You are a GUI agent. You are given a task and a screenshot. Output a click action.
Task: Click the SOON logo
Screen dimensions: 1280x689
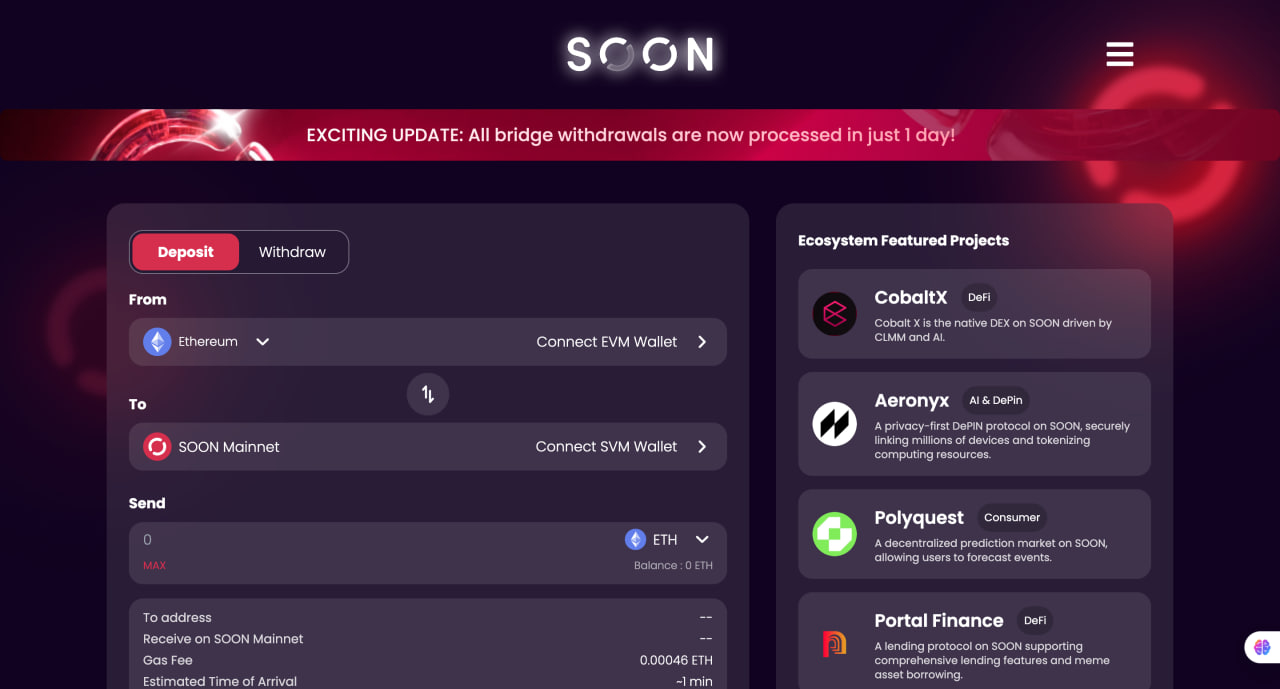point(640,54)
